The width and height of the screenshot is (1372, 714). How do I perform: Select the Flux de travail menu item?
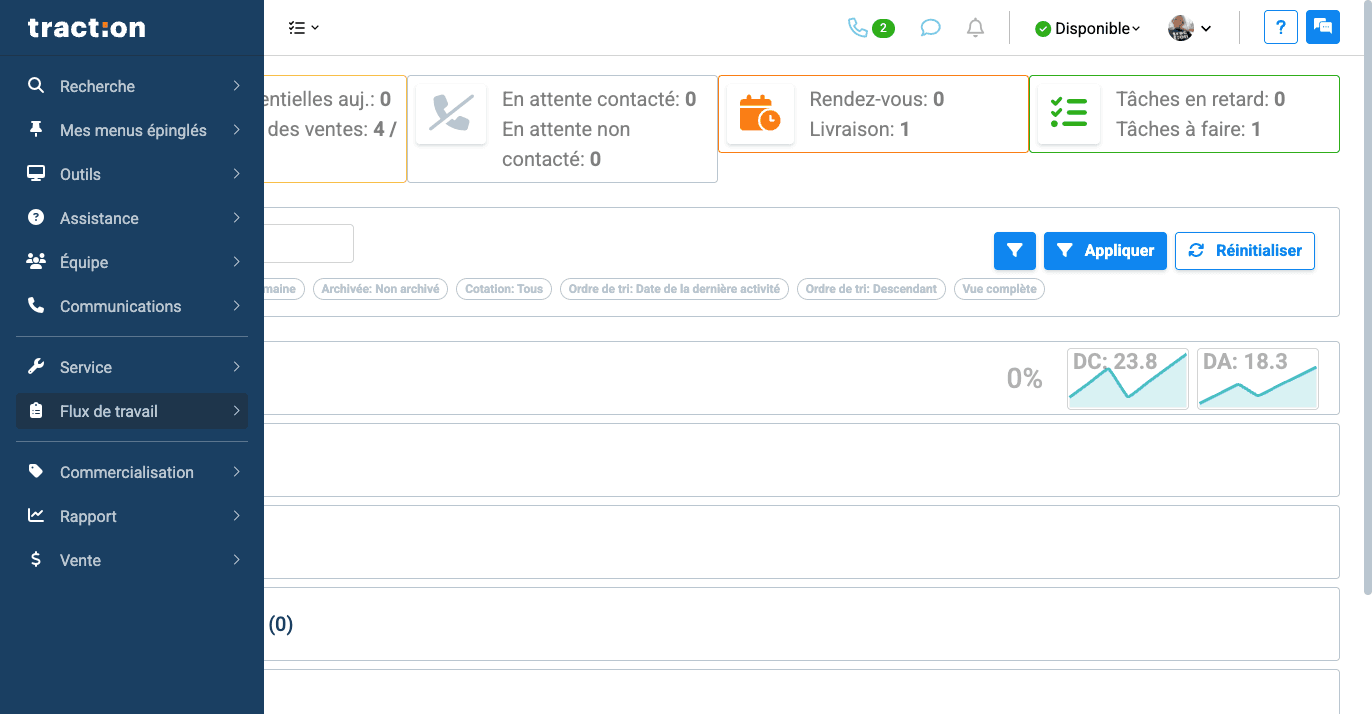pos(132,411)
